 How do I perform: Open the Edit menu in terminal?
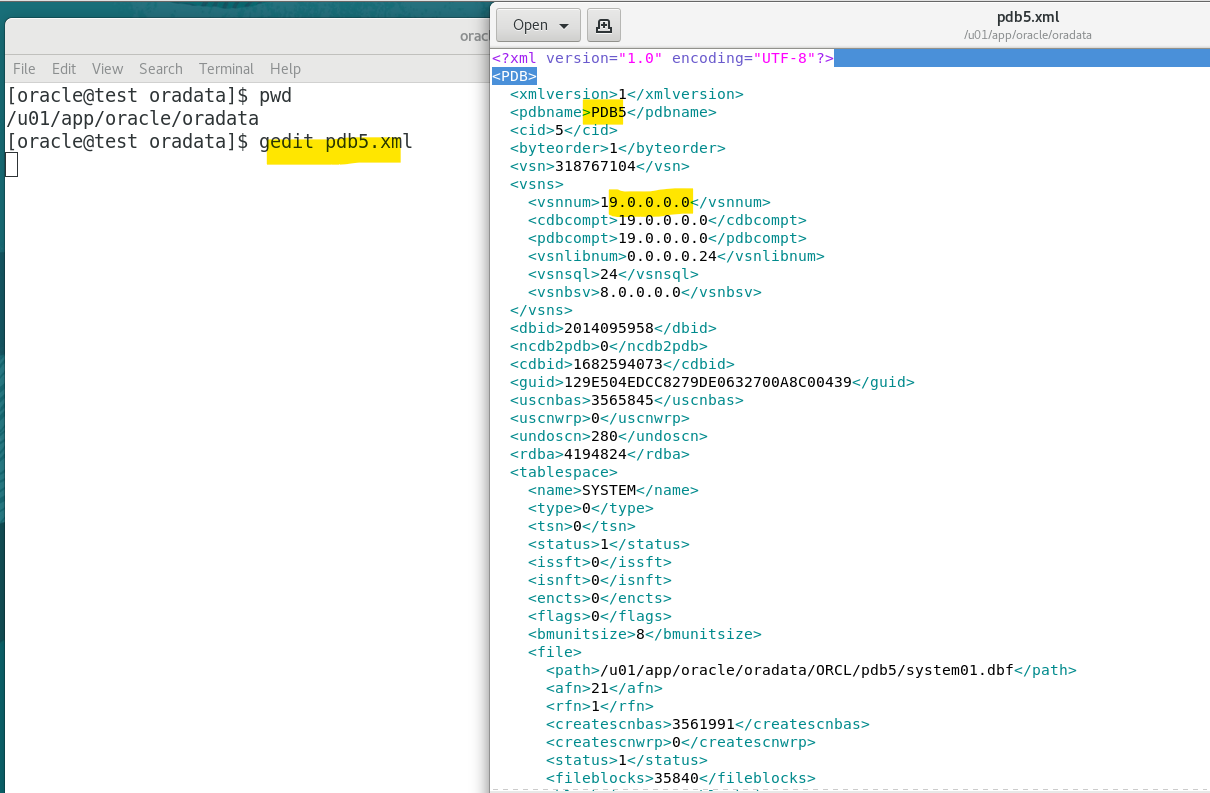tap(64, 68)
